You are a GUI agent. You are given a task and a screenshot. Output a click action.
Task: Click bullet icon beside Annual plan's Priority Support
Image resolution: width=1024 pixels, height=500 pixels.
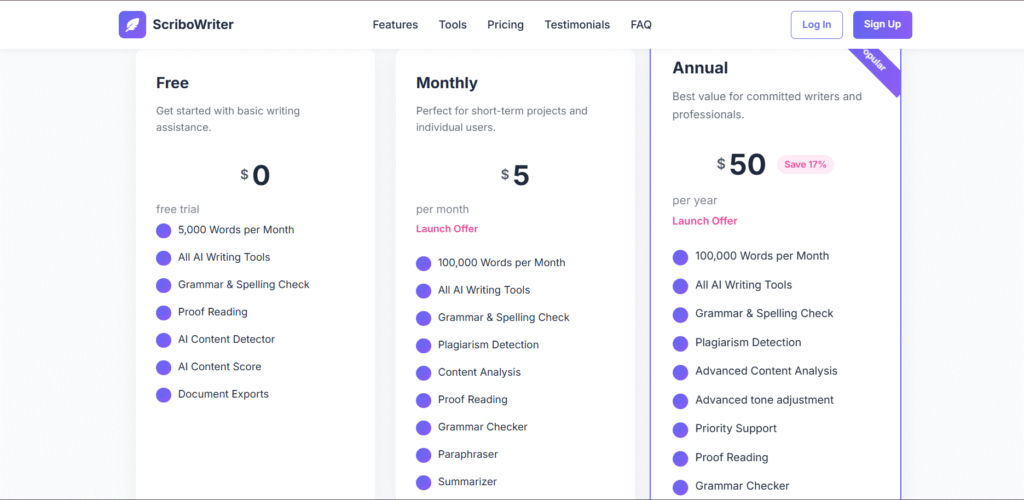pyautogui.click(x=681, y=429)
